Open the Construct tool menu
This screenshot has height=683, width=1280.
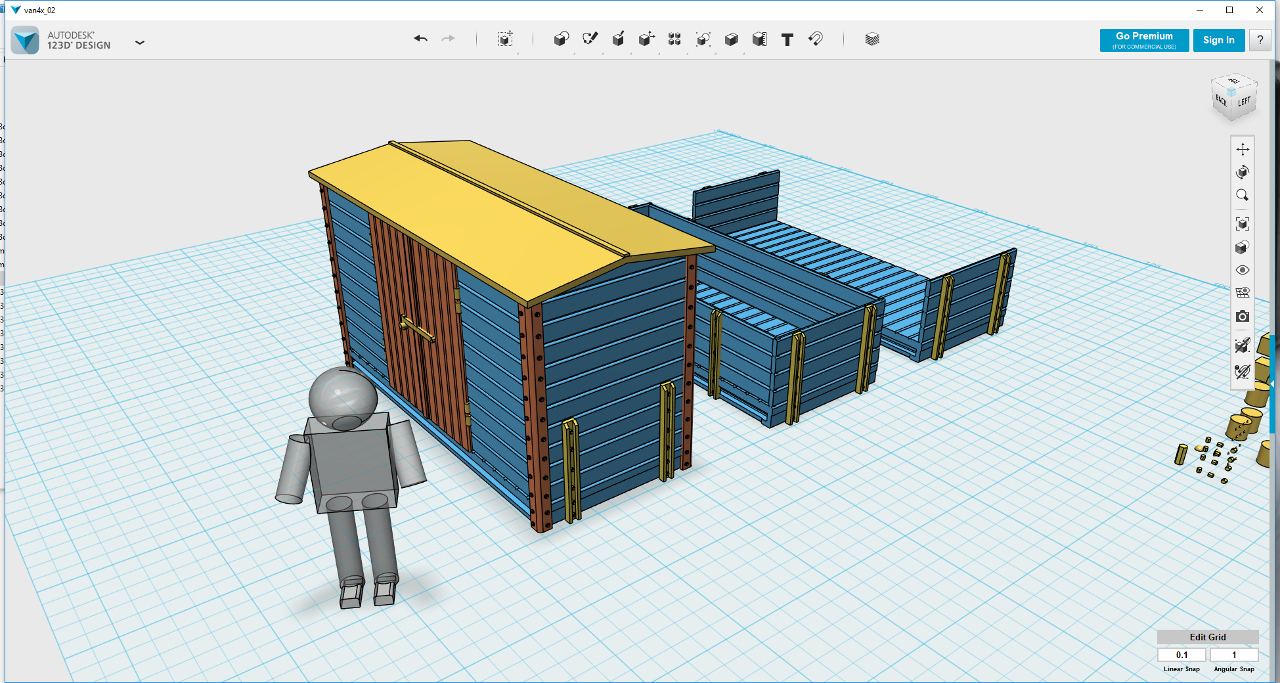pos(618,39)
